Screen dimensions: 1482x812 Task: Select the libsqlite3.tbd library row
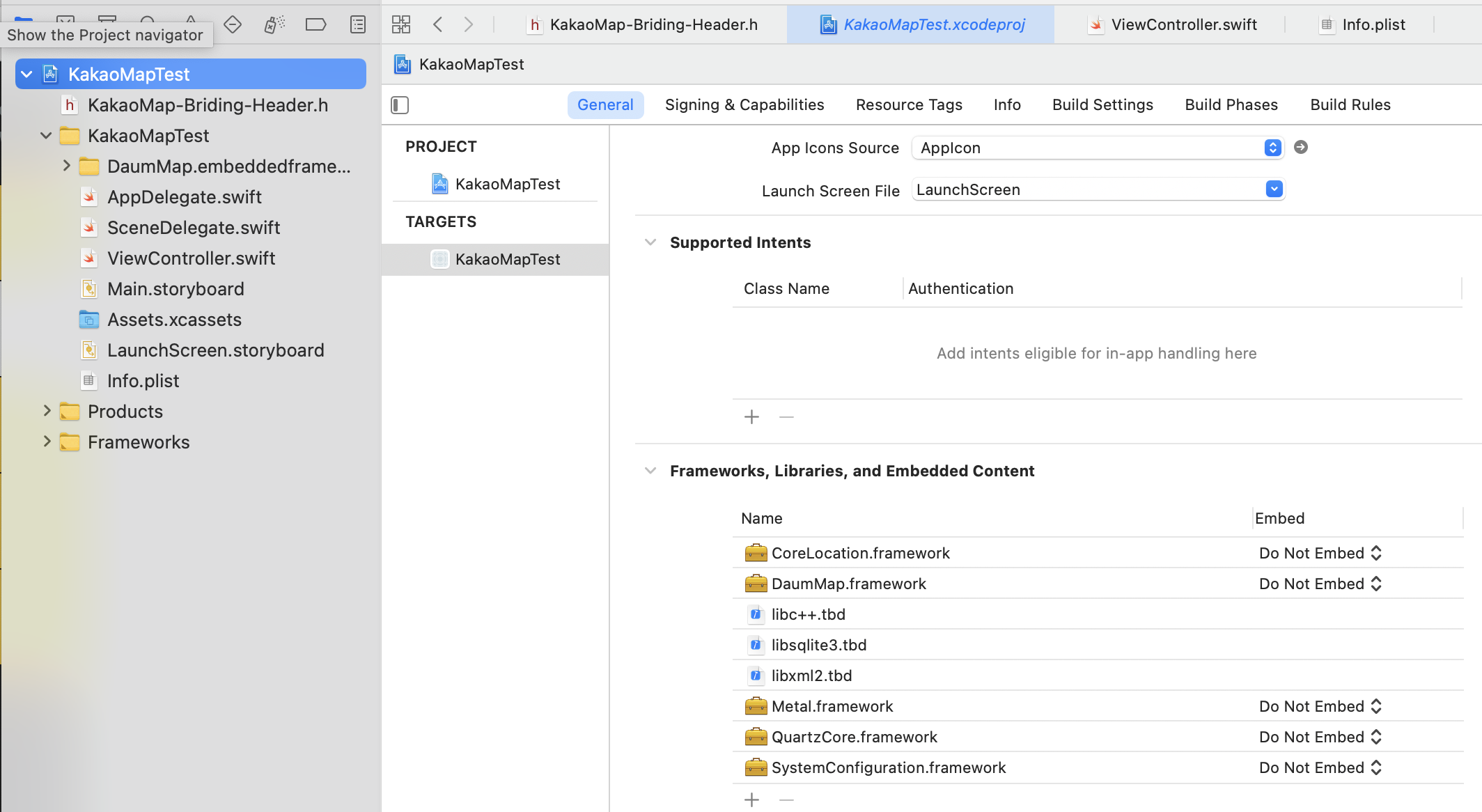coord(1098,645)
